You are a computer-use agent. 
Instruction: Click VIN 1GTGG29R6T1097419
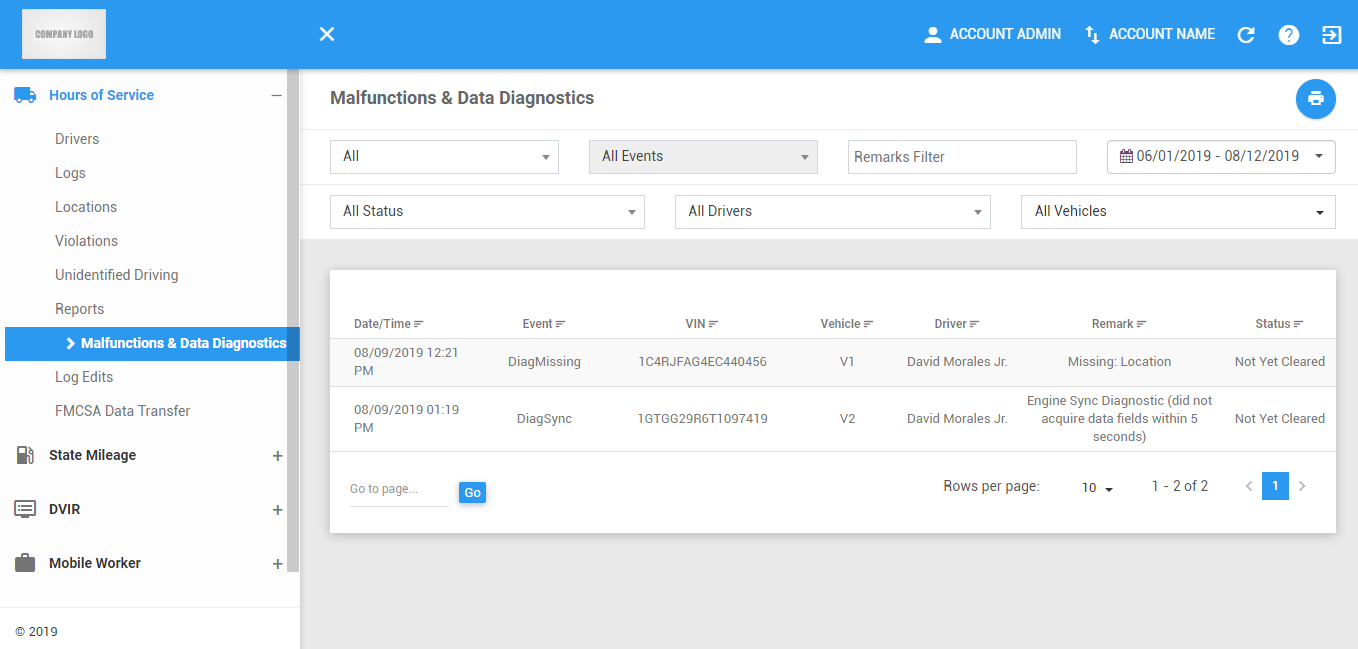(x=702, y=419)
